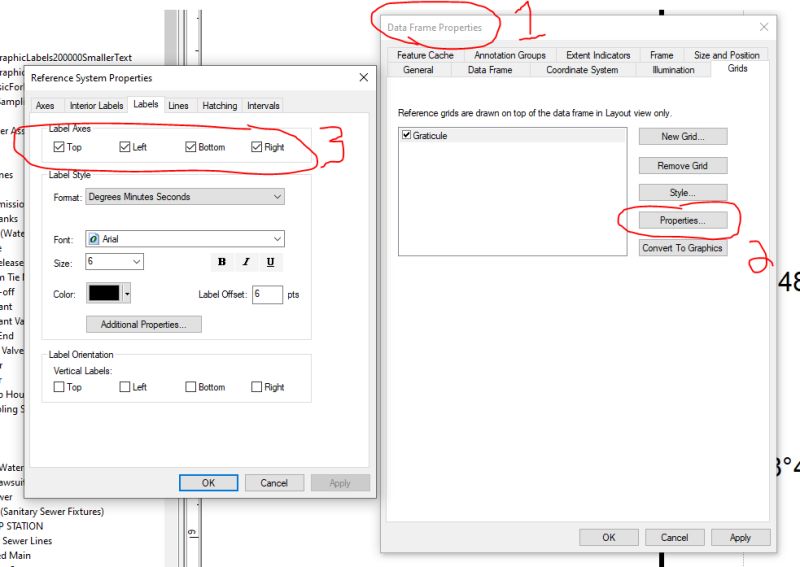Enable Left under Vertical Labels
This screenshot has width=800, height=567.
[x=124, y=387]
